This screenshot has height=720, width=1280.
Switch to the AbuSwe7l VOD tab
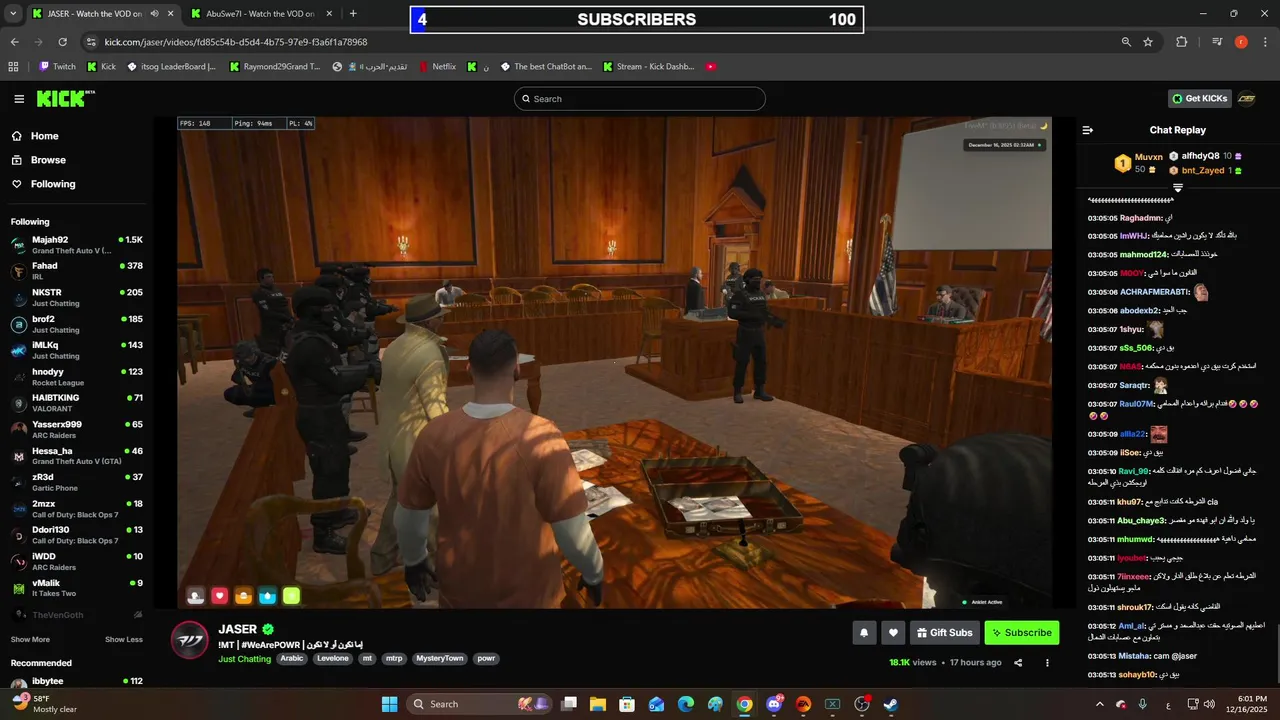[x=260, y=14]
